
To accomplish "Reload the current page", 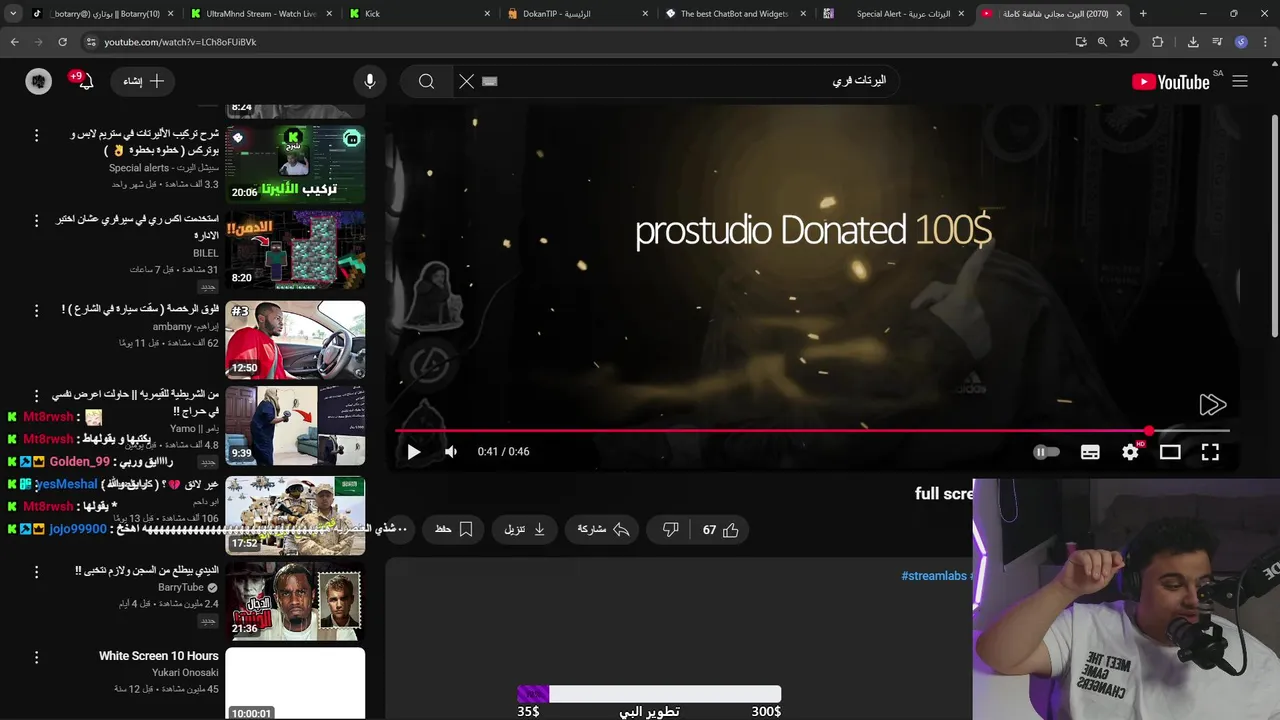I will tap(62, 42).
